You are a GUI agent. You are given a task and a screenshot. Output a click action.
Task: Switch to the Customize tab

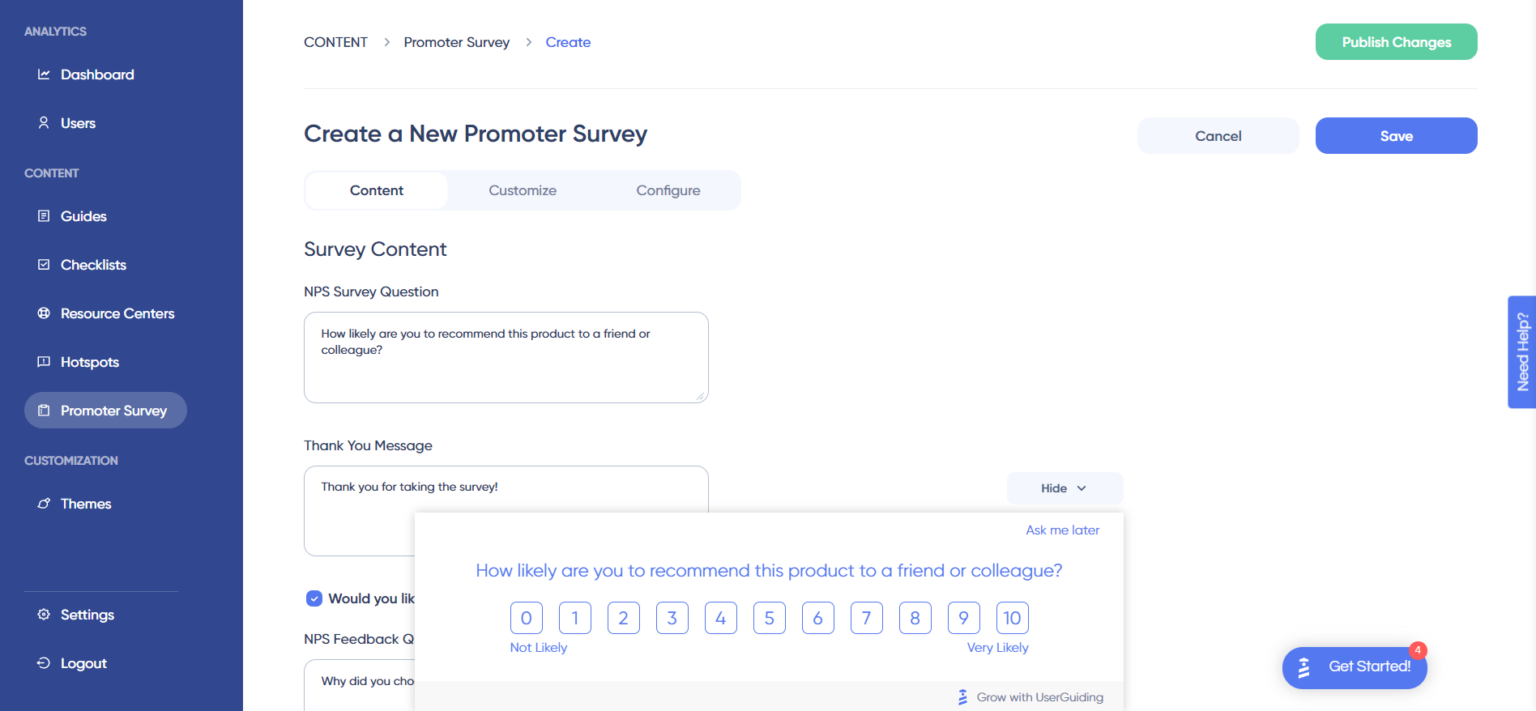coord(522,190)
